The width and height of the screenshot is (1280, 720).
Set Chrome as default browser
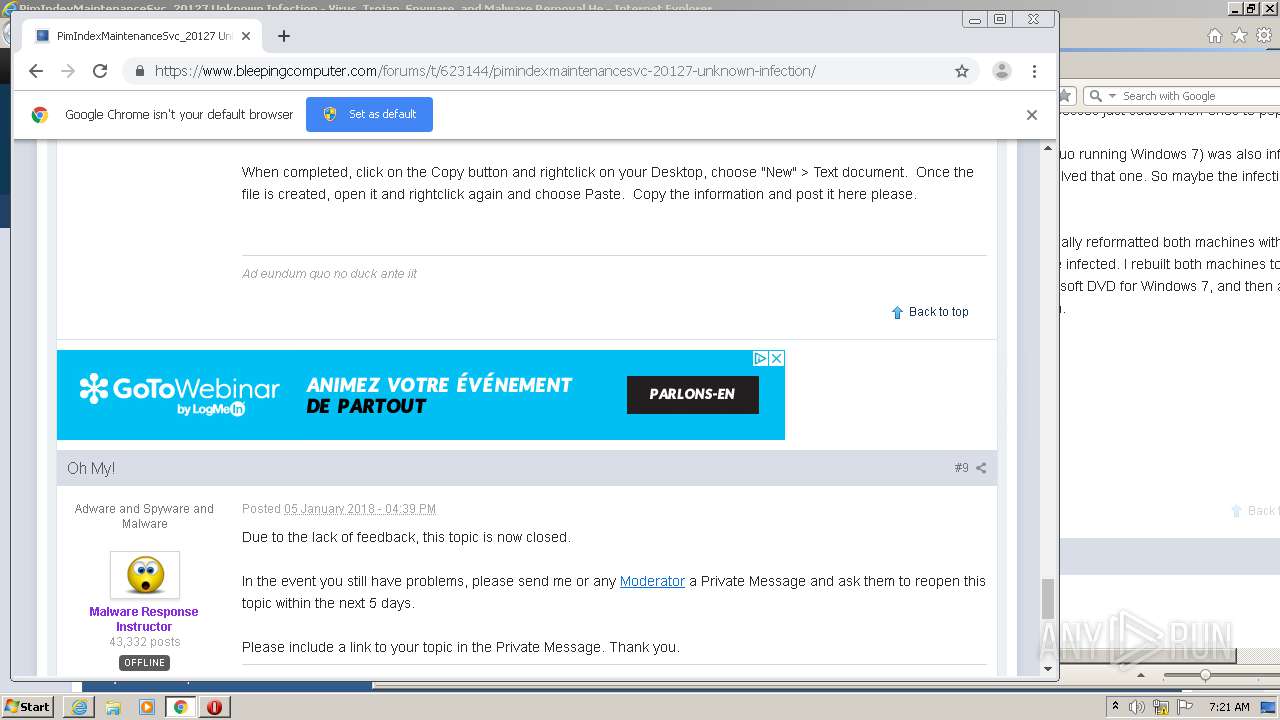[x=369, y=114]
